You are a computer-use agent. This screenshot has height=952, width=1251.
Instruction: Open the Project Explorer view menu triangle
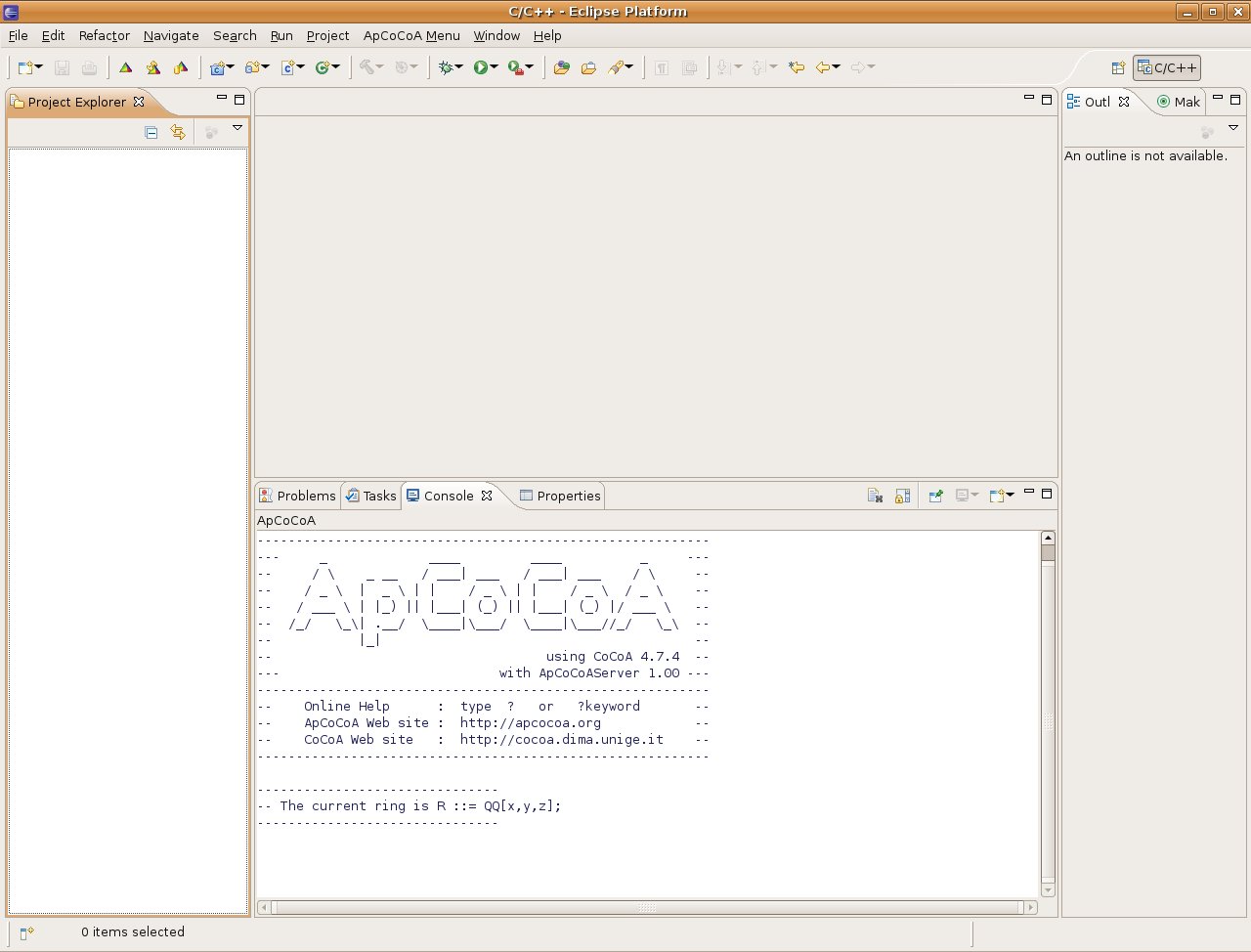237,128
